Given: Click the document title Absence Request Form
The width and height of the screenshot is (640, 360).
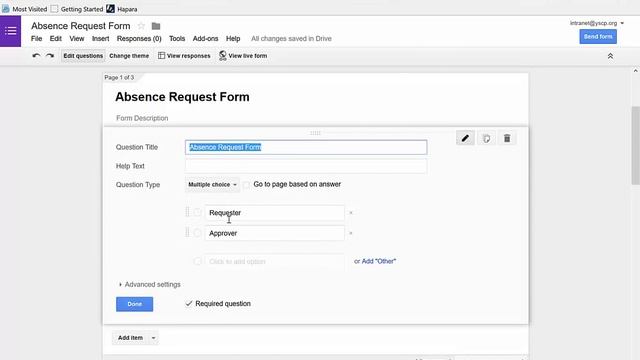Looking at the screenshot, I should coord(81,26).
